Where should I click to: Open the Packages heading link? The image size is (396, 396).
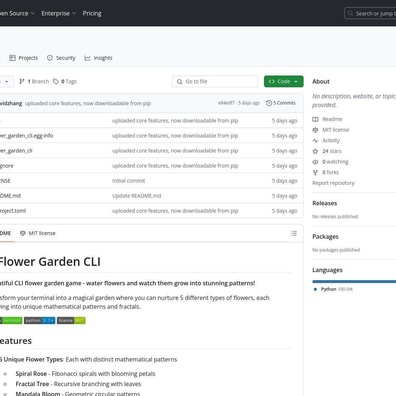click(325, 236)
